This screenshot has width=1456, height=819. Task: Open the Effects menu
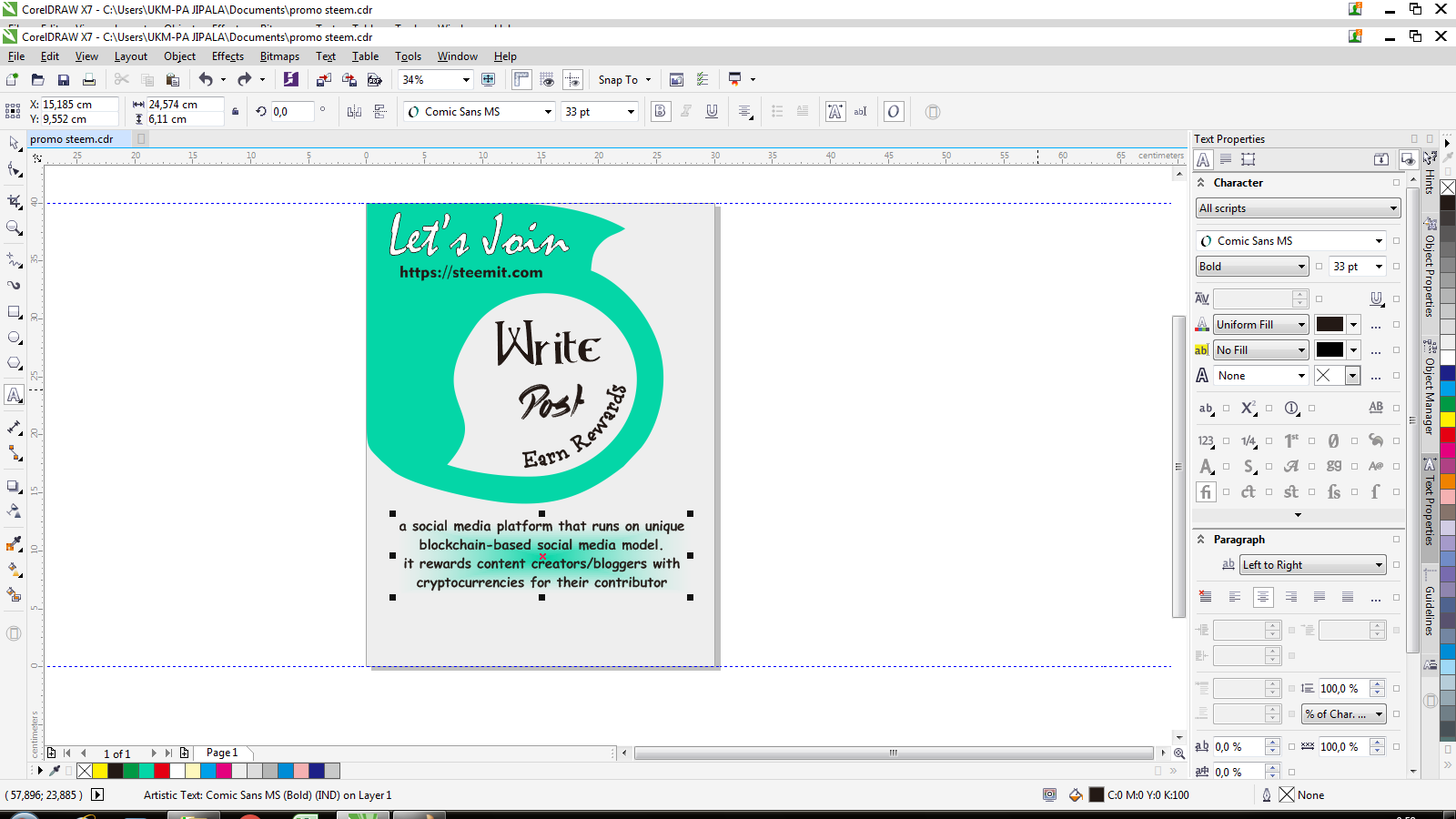point(227,56)
